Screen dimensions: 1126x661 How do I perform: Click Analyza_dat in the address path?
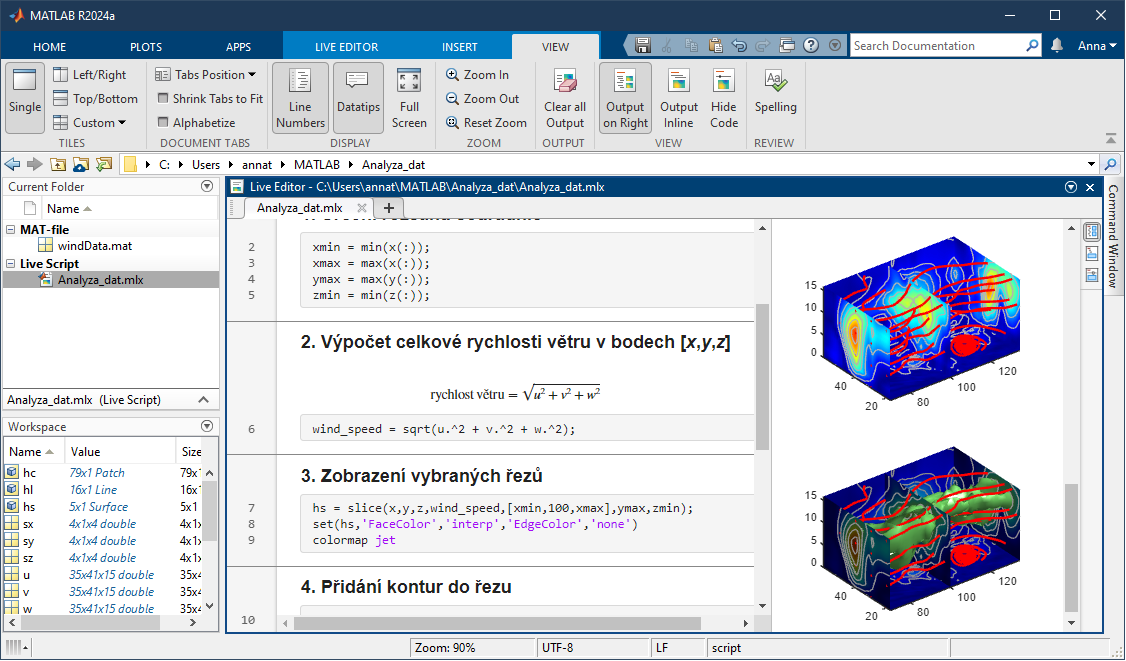(x=393, y=165)
